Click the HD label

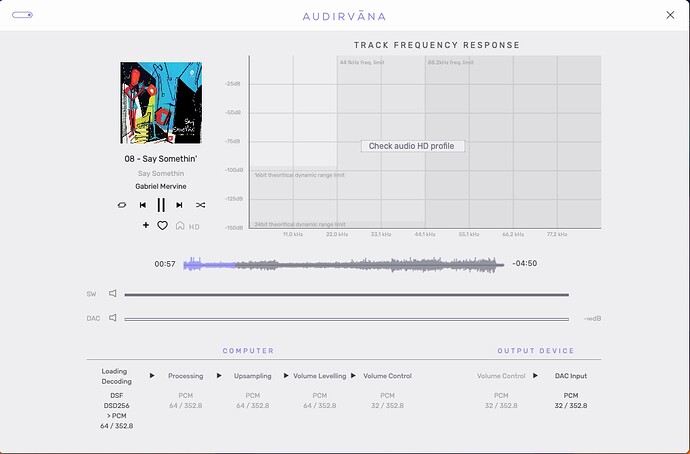coord(194,227)
